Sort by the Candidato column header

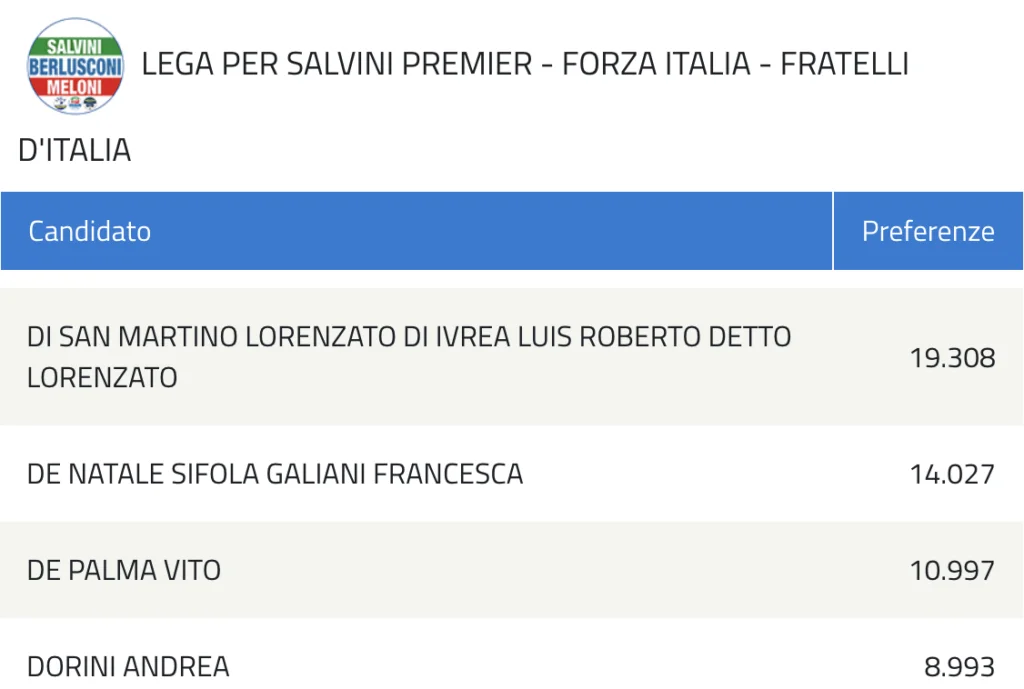(x=90, y=231)
